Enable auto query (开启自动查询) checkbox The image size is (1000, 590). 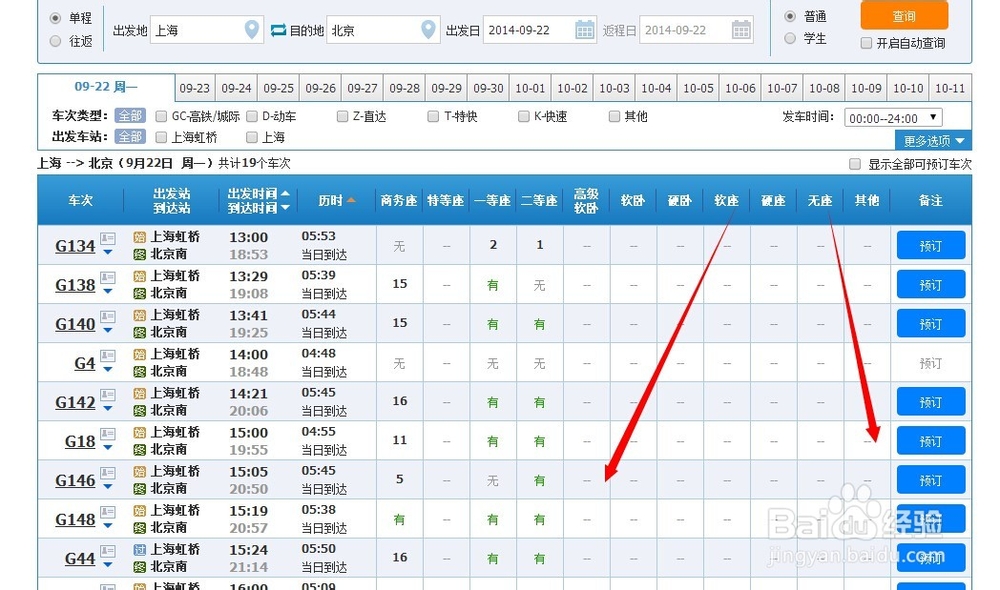click(866, 43)
